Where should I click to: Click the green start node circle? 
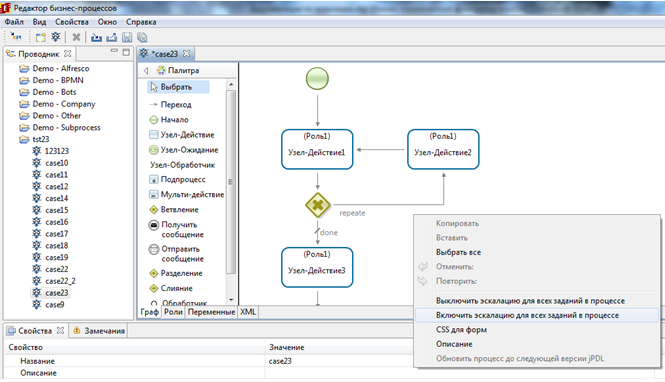click(x=317, y=78)
